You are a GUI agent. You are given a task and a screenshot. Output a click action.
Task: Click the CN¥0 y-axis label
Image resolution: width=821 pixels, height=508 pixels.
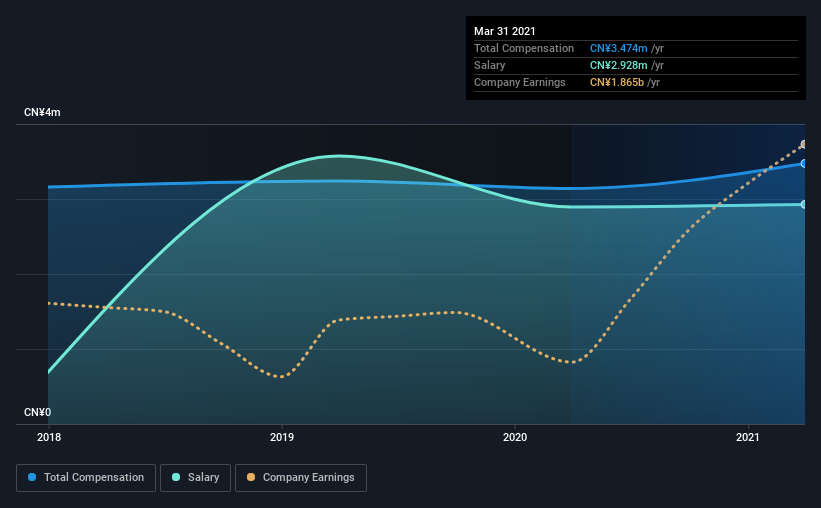pos(38,412)
